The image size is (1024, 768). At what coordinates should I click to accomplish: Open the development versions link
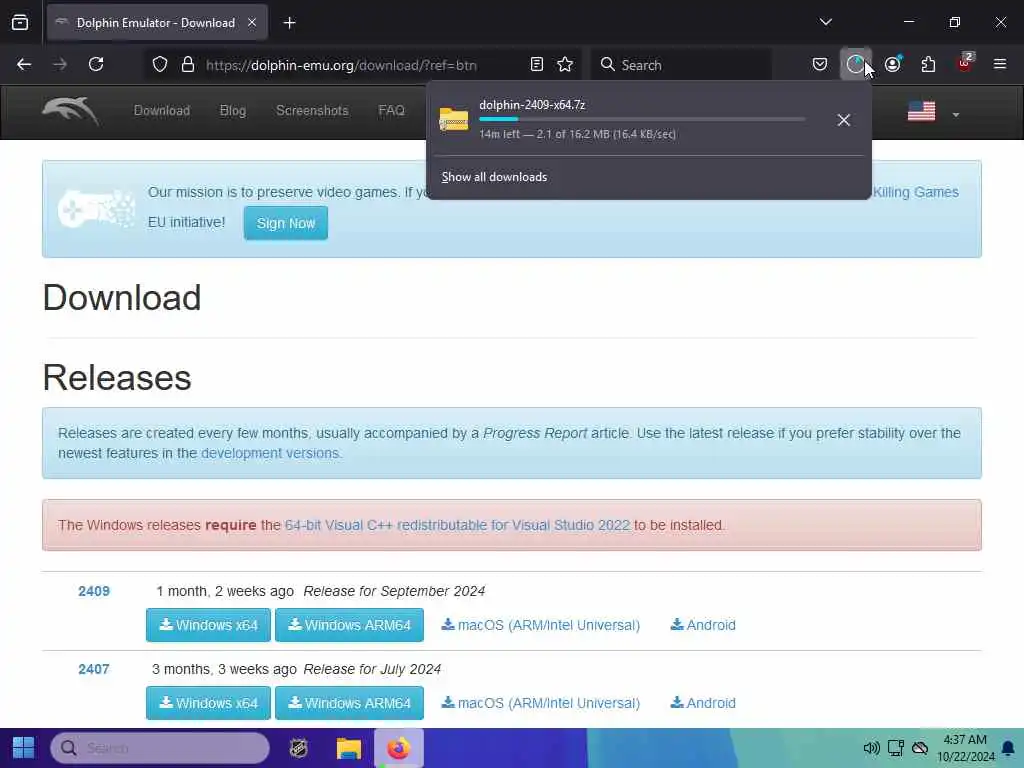click(x=270, y=453)
